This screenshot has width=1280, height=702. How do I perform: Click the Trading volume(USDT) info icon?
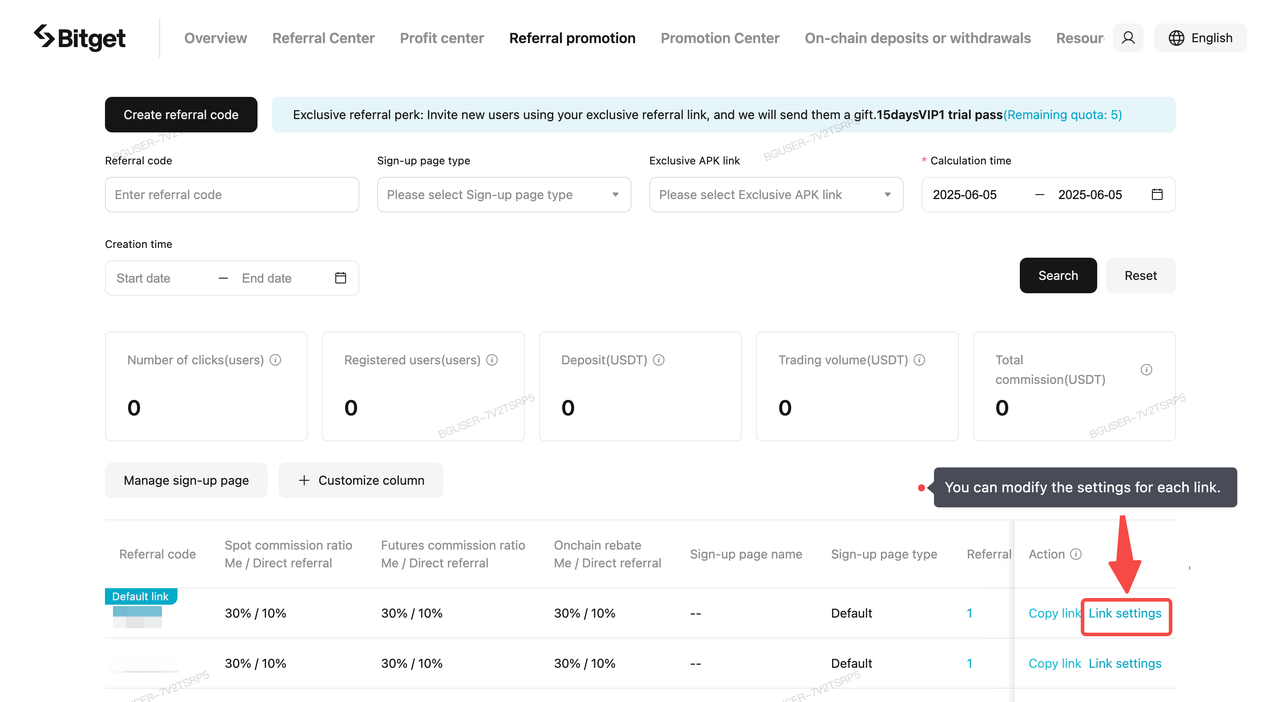[919, 360]
